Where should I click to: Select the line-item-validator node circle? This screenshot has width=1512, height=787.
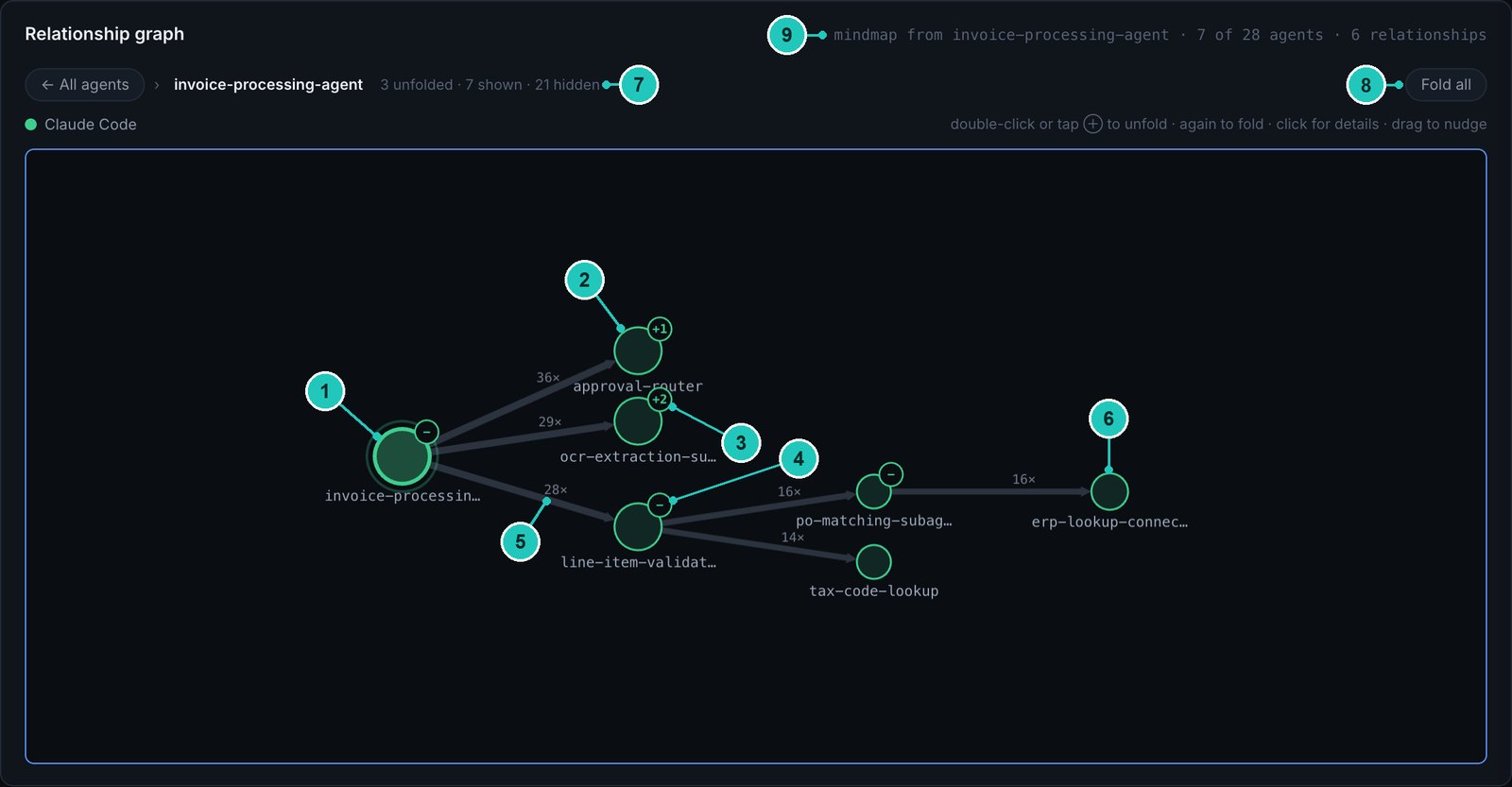tap(638, 526)
